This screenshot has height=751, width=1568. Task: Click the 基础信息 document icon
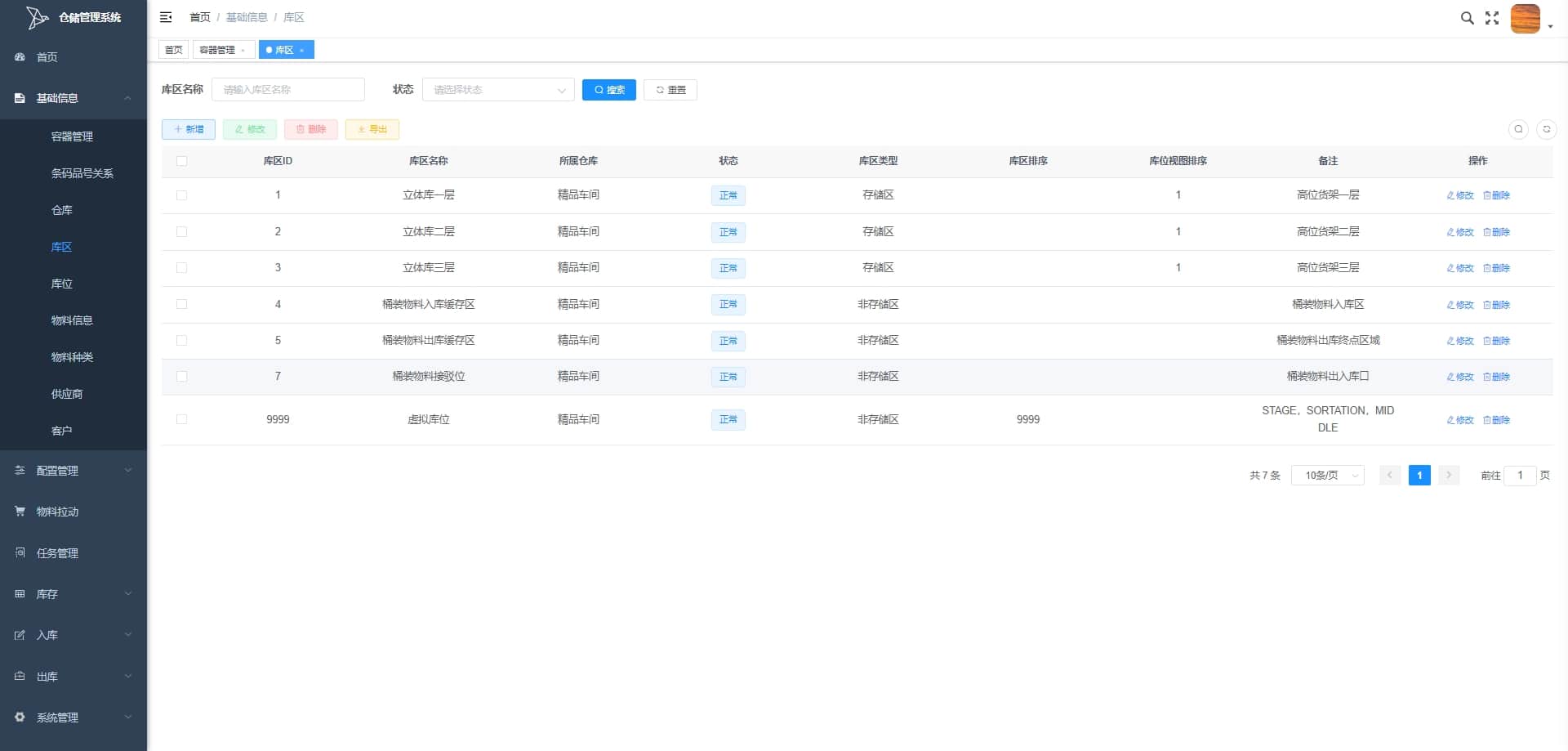point(20,98)
